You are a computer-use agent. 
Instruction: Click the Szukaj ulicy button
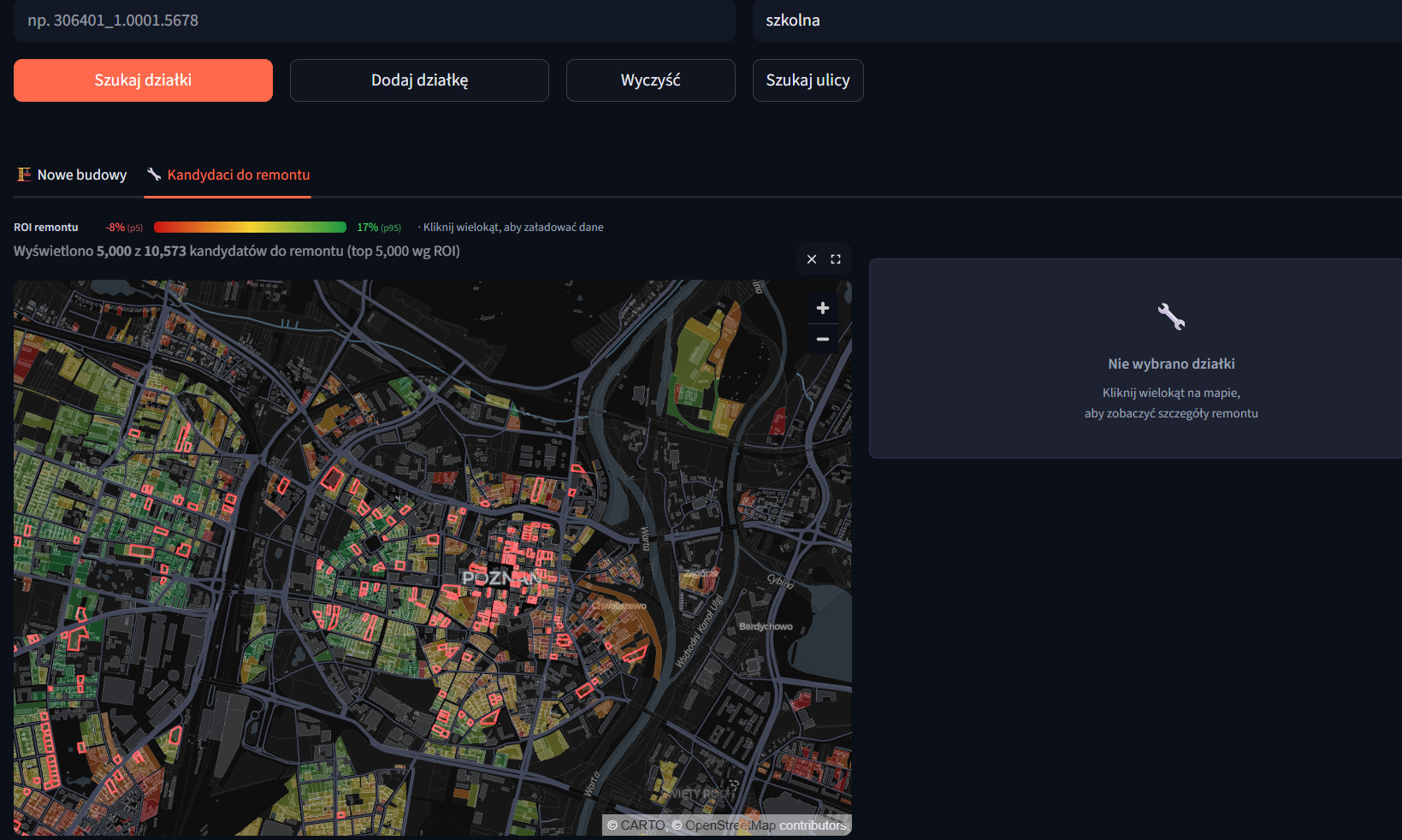[x=807, y=80]
